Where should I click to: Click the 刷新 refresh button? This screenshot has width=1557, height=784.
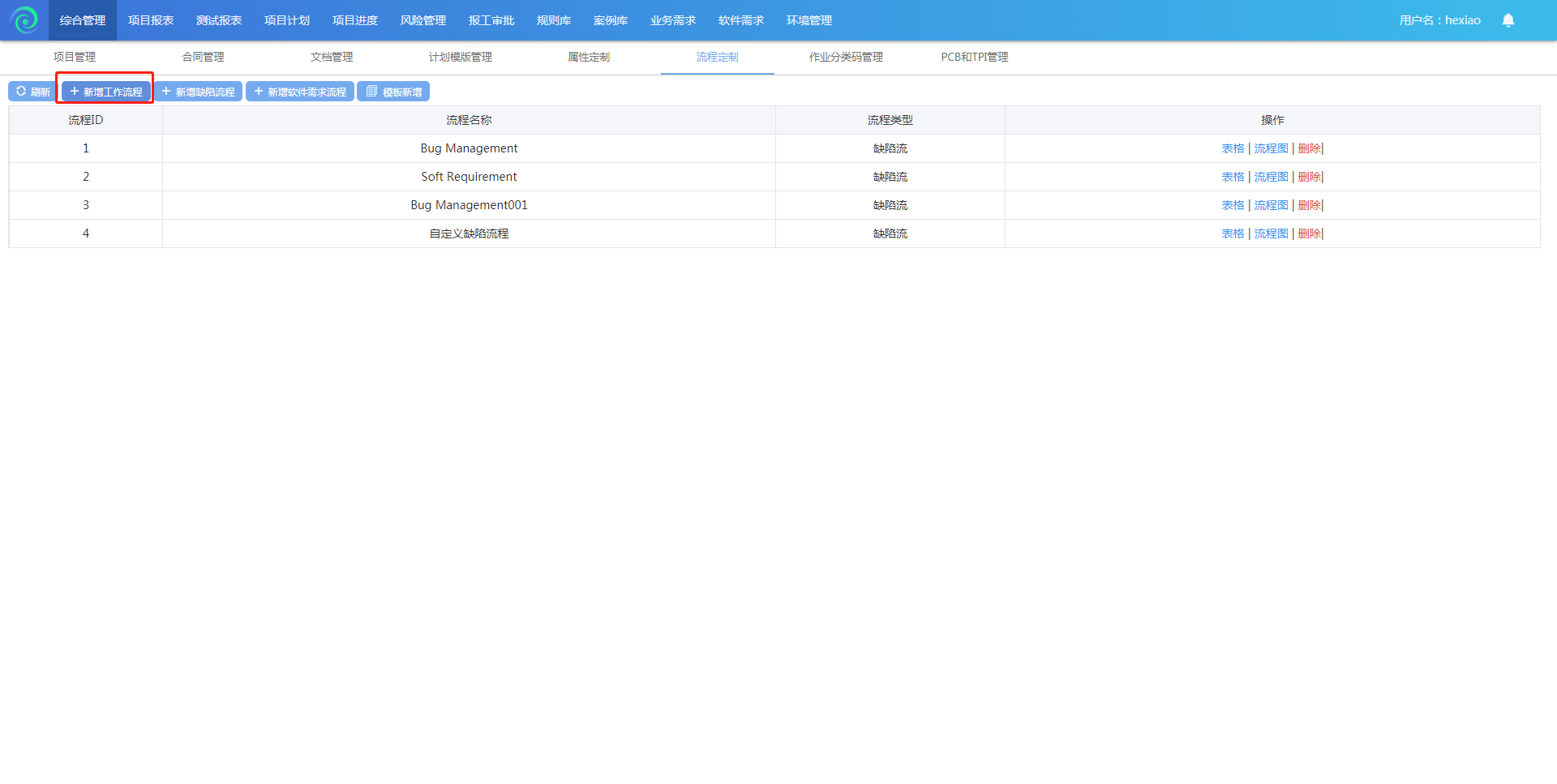coord(32,92)
